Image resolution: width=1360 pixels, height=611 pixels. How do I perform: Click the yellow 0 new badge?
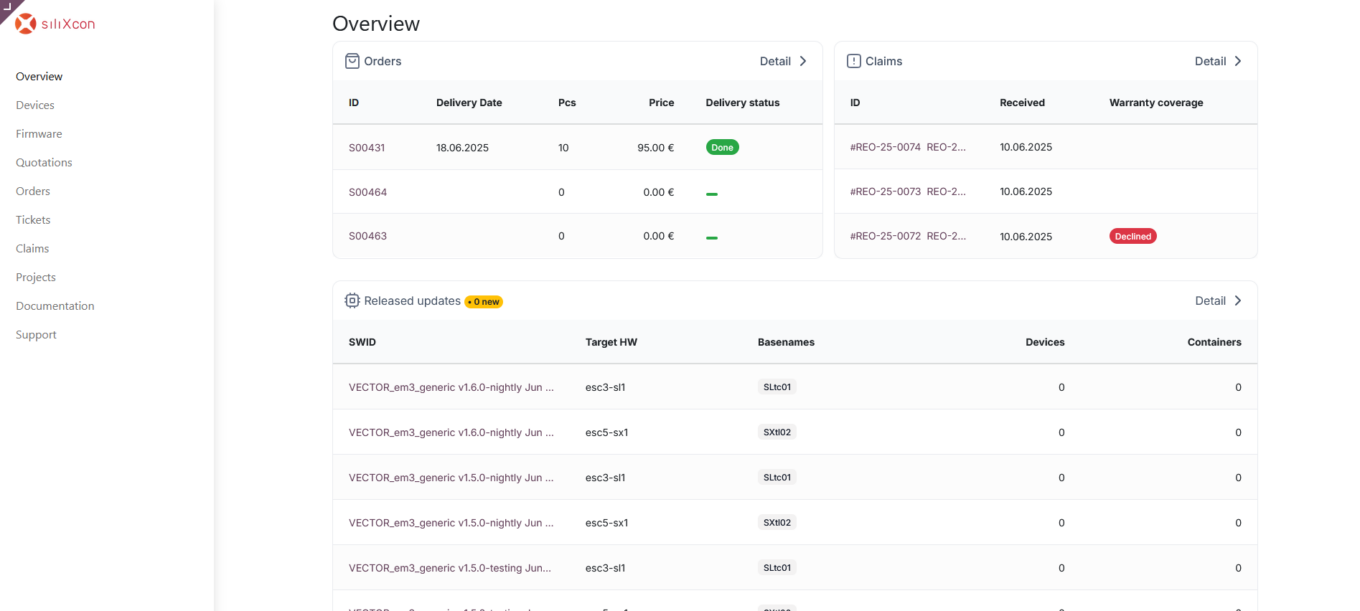click(484, 301)
